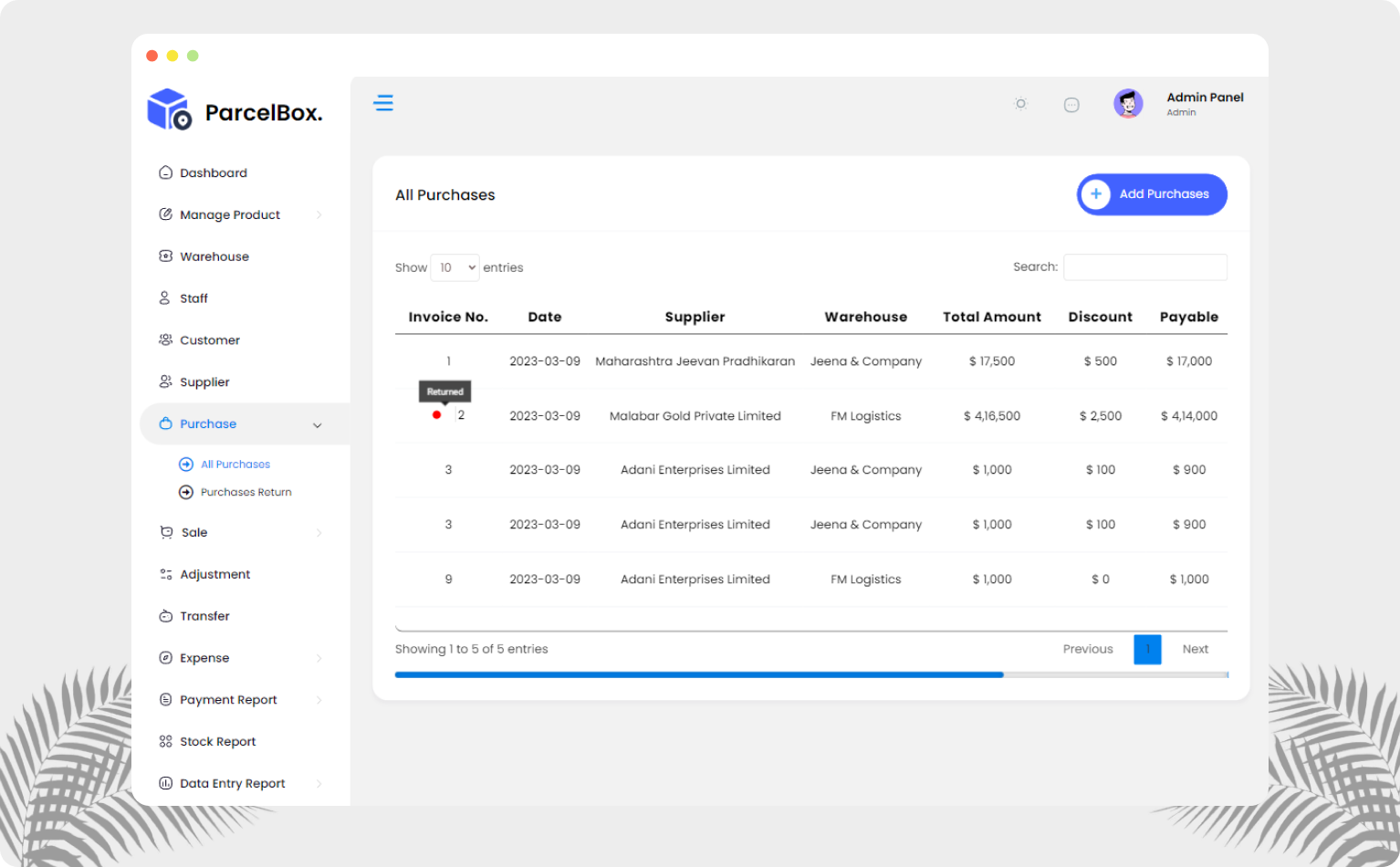
Task: Click the Add Purchases button
Action: 1151,194
